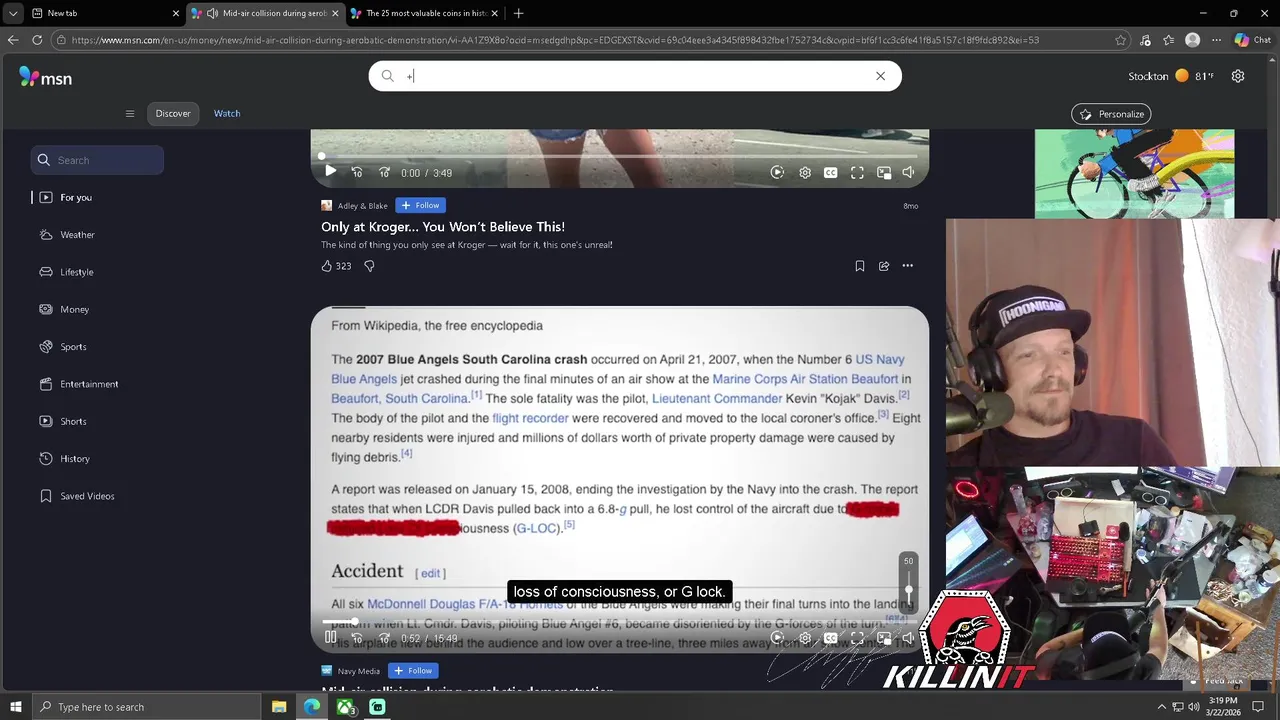Add this page to favorites star

(x=1121, y=40)
